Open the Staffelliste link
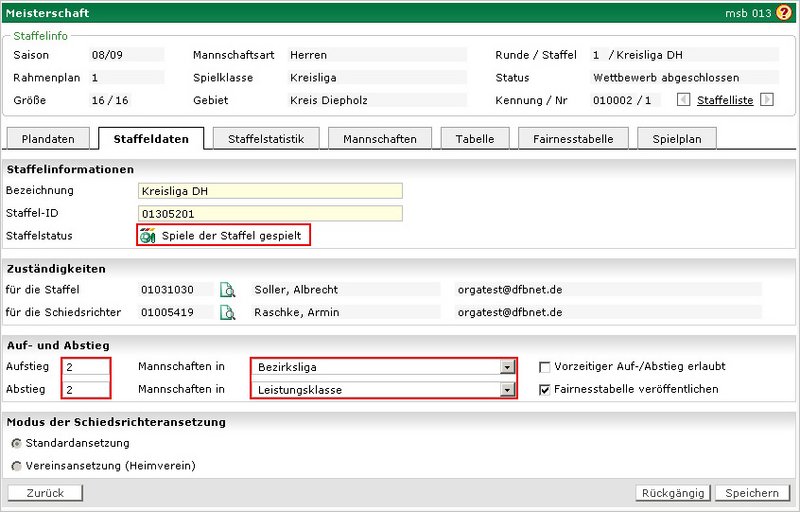Viewport: 800px width, 512px height. tap(725, 100)
